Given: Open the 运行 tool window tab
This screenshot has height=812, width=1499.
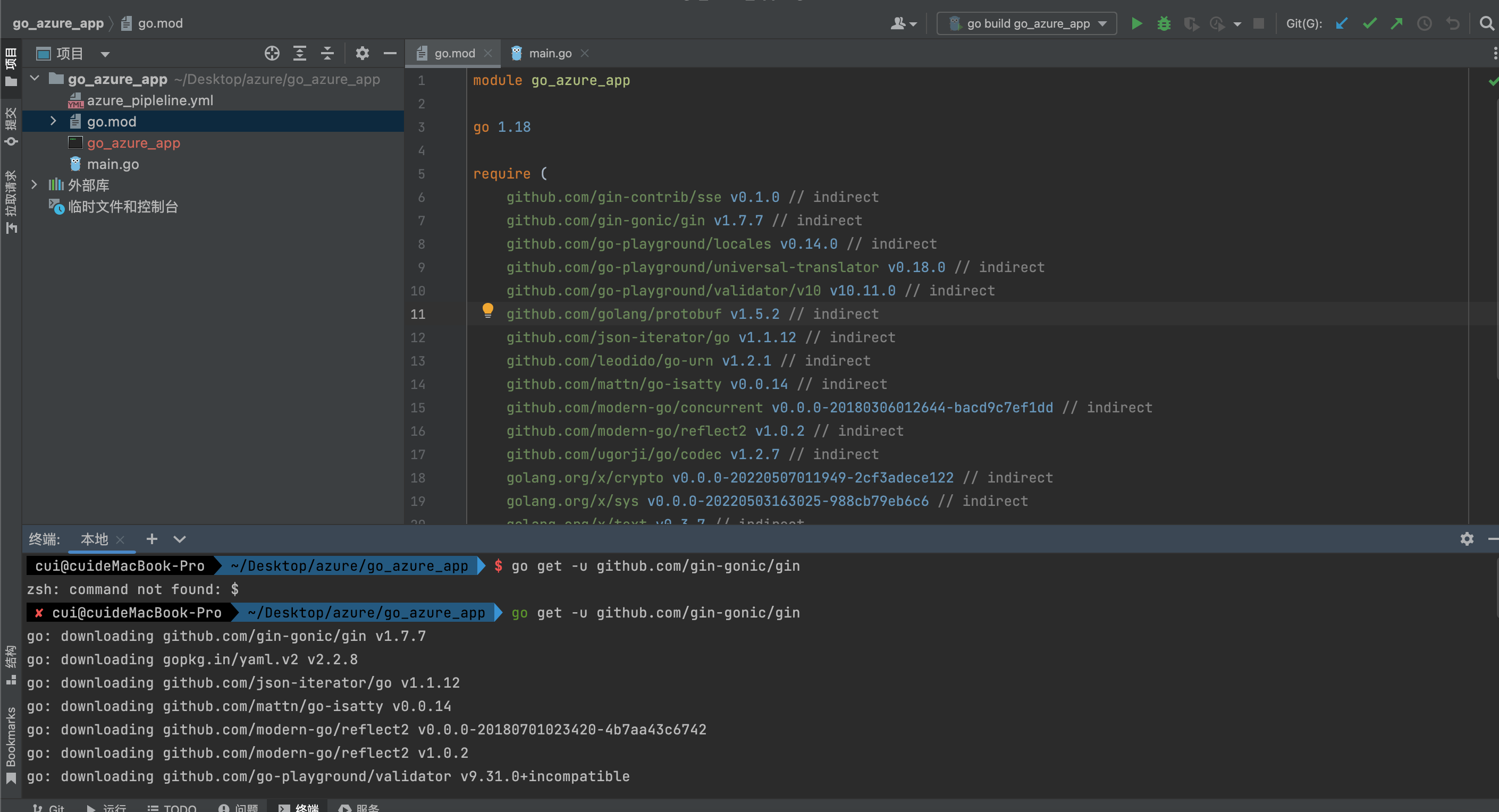Looking at the screenshot, I should pos(106,807).
